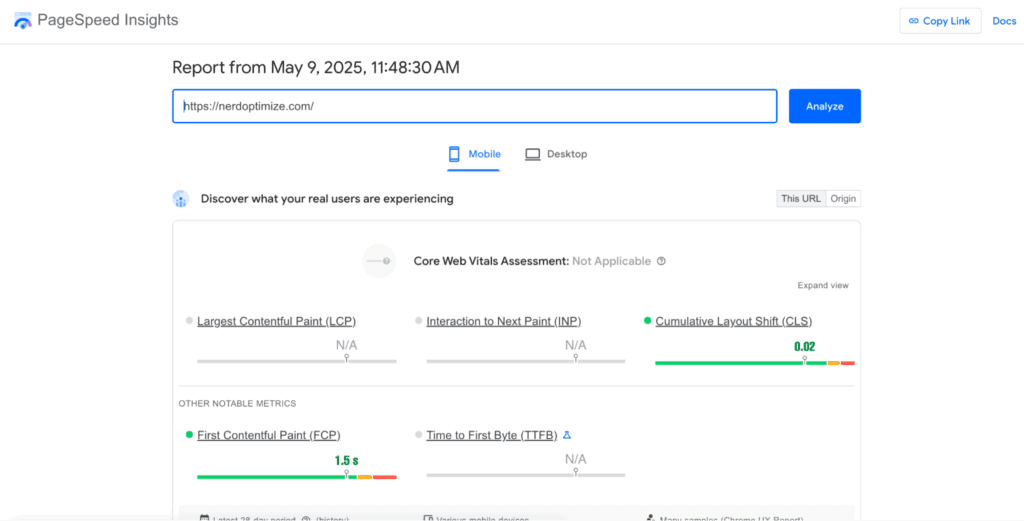Toggle field data to This URL
1024x521 pixels.
[x=801, y=198]
